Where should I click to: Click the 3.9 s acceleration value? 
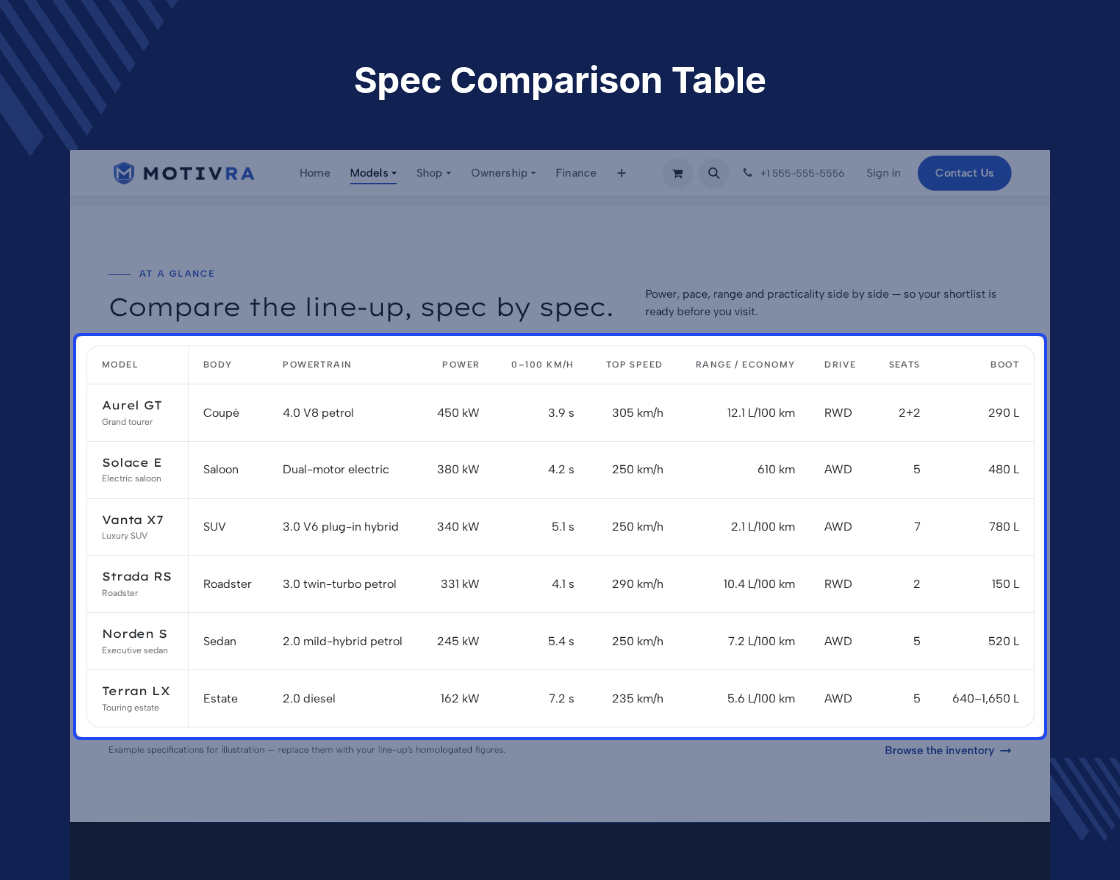[x=561, y=413]
